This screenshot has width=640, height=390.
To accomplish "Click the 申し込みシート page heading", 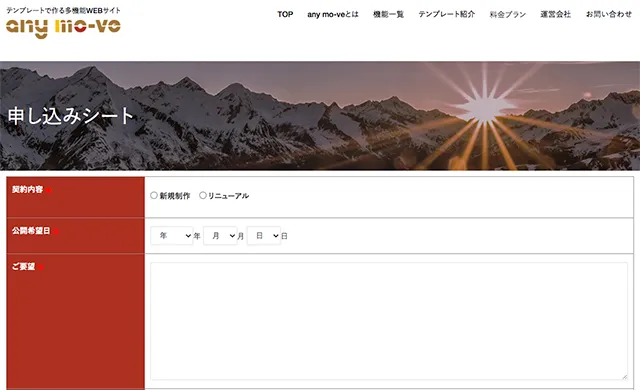I will pyautogui.click(x=71, y=116).
